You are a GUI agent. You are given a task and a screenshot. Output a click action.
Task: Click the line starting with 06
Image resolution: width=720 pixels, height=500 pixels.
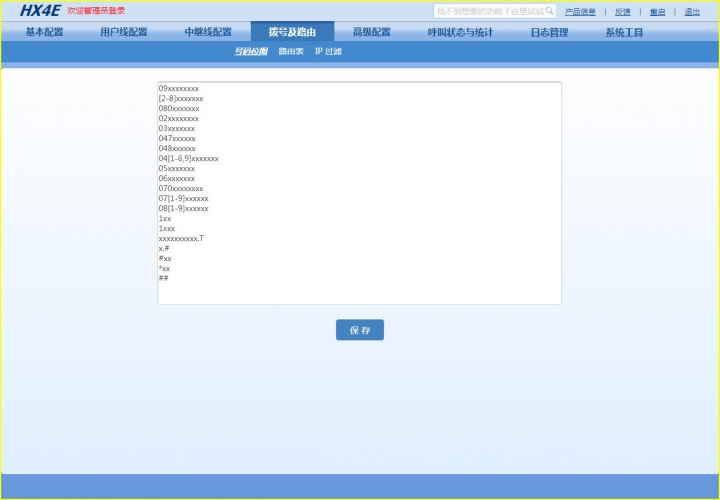(177, 179)
